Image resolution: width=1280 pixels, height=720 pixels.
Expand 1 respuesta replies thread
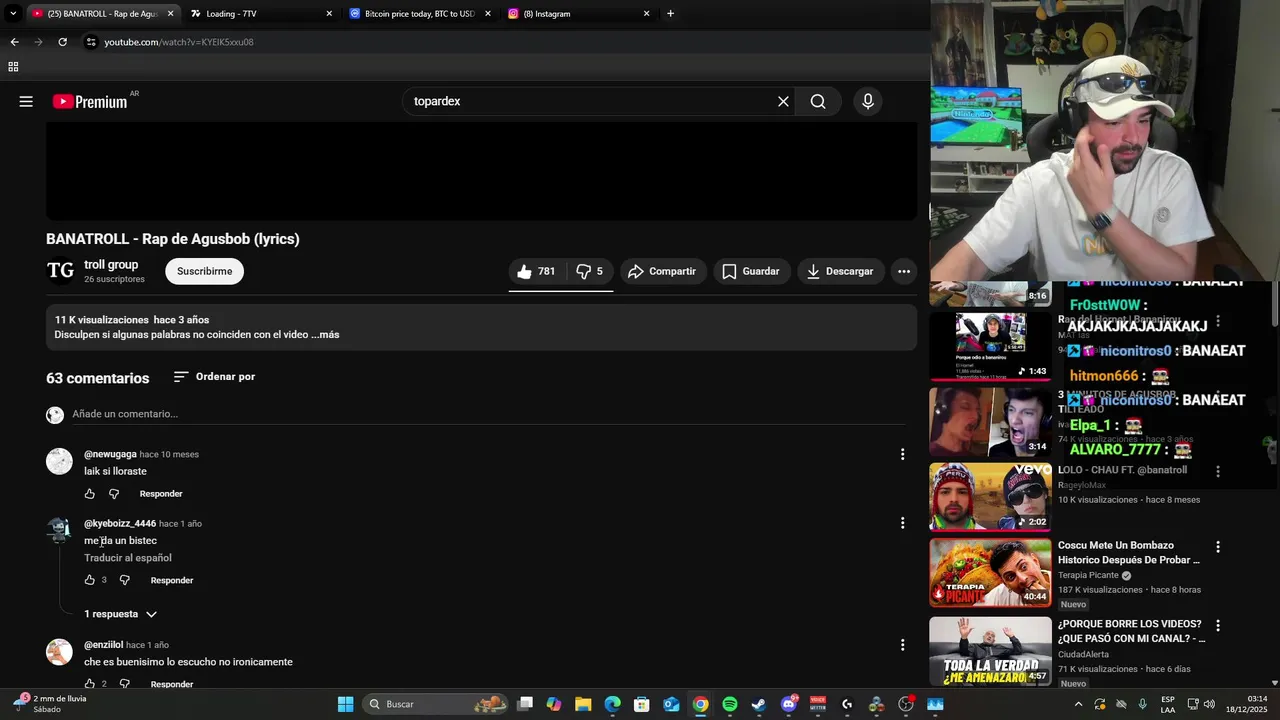pyautogui.click(x=120, y=614)
